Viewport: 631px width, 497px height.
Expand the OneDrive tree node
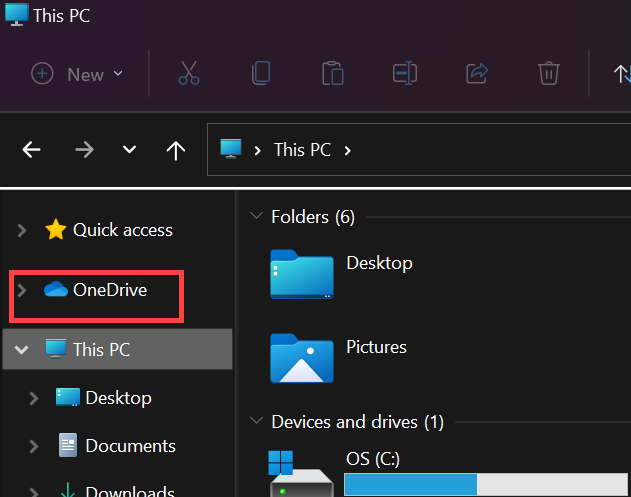click(x=22, y=290)
